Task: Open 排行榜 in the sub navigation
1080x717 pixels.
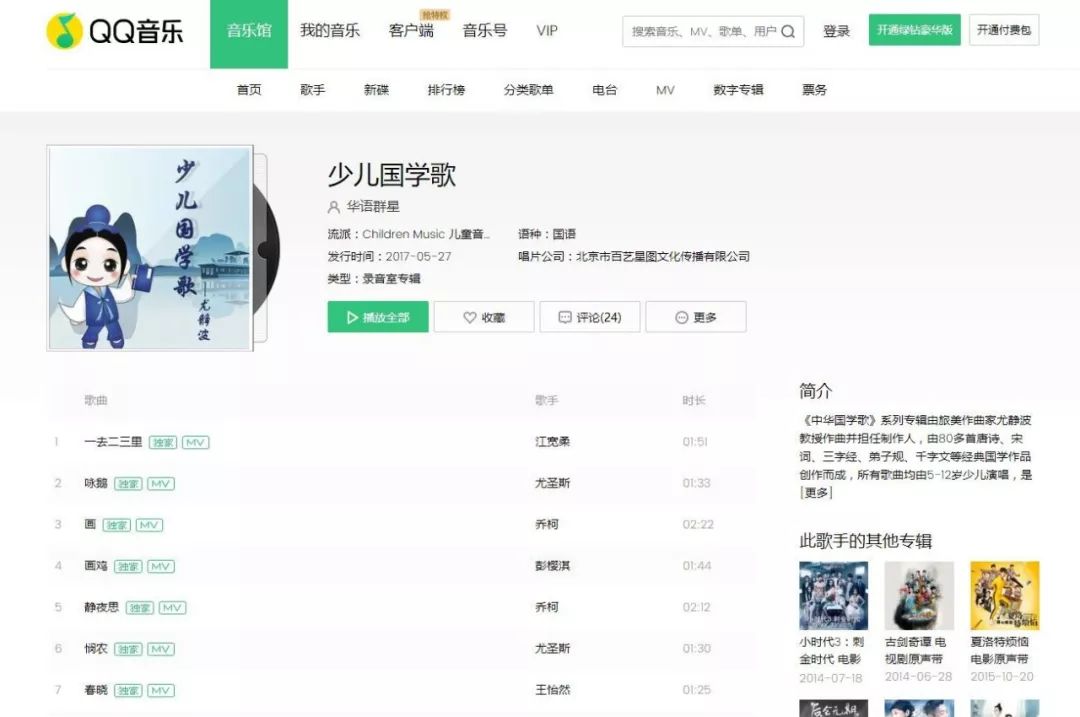Action: pyautogui.click(x=446, y=90)
